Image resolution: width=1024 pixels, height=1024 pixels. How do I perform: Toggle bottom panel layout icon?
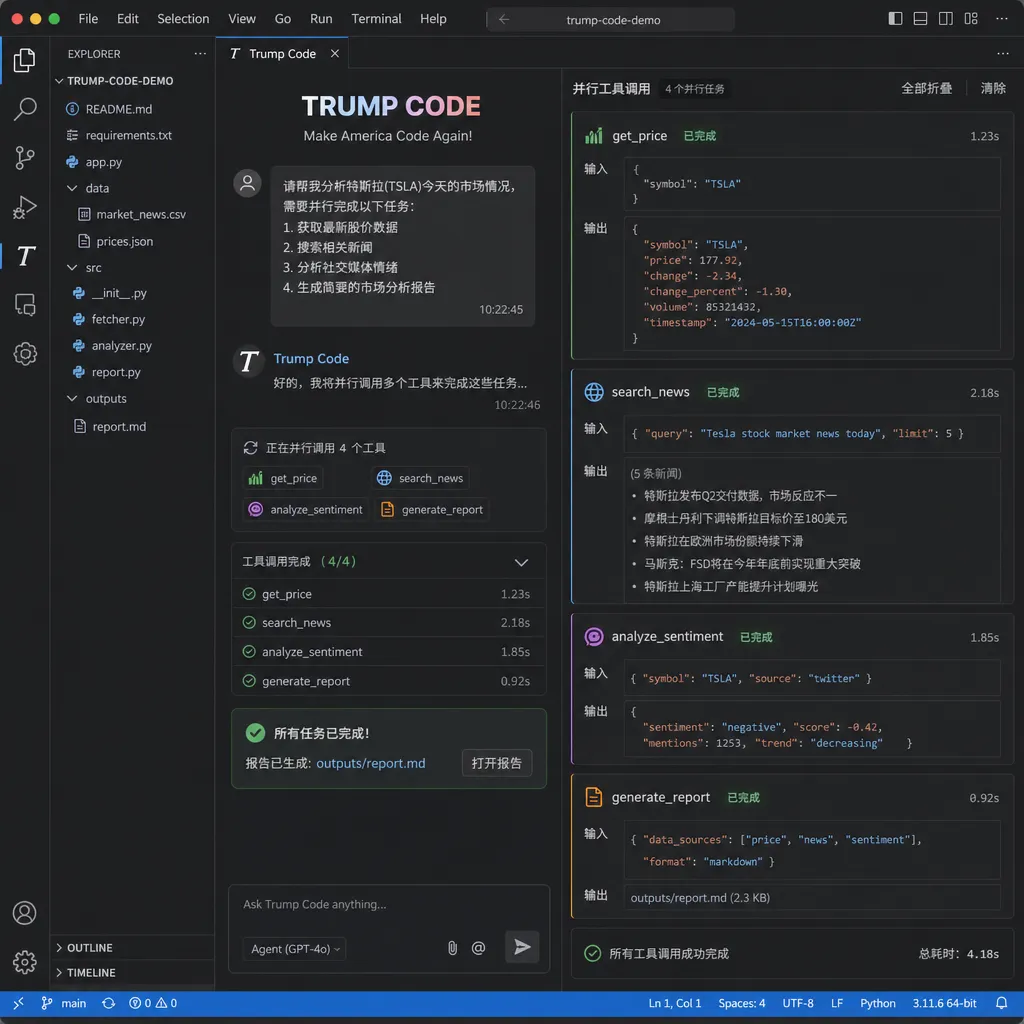pyautogui.click(x=920, y=19)
